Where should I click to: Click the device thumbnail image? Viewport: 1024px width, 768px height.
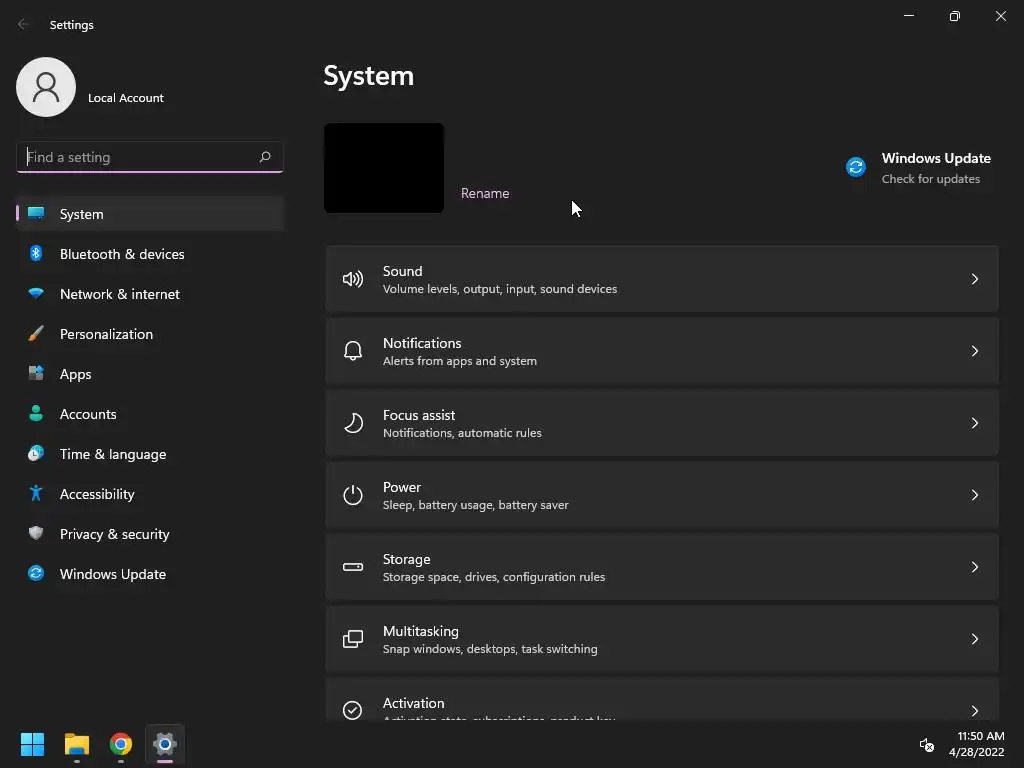[x=384, y=168]
